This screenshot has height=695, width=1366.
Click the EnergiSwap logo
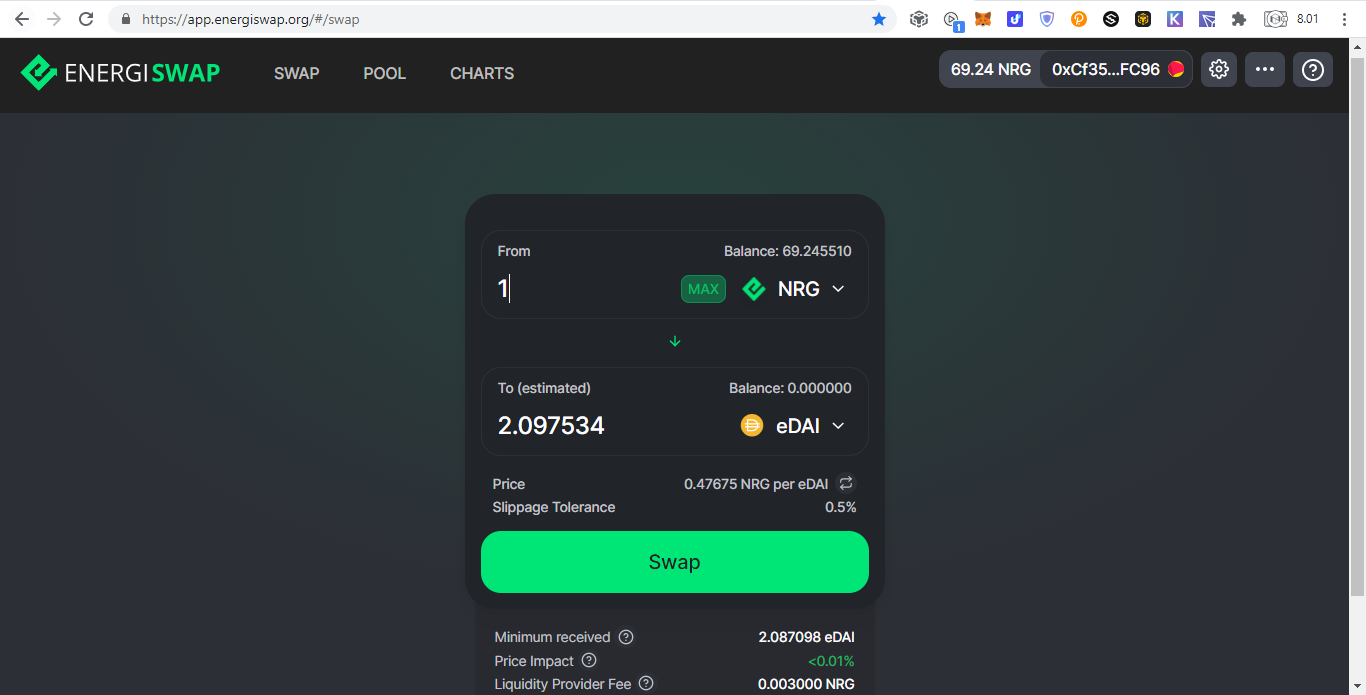120,73
